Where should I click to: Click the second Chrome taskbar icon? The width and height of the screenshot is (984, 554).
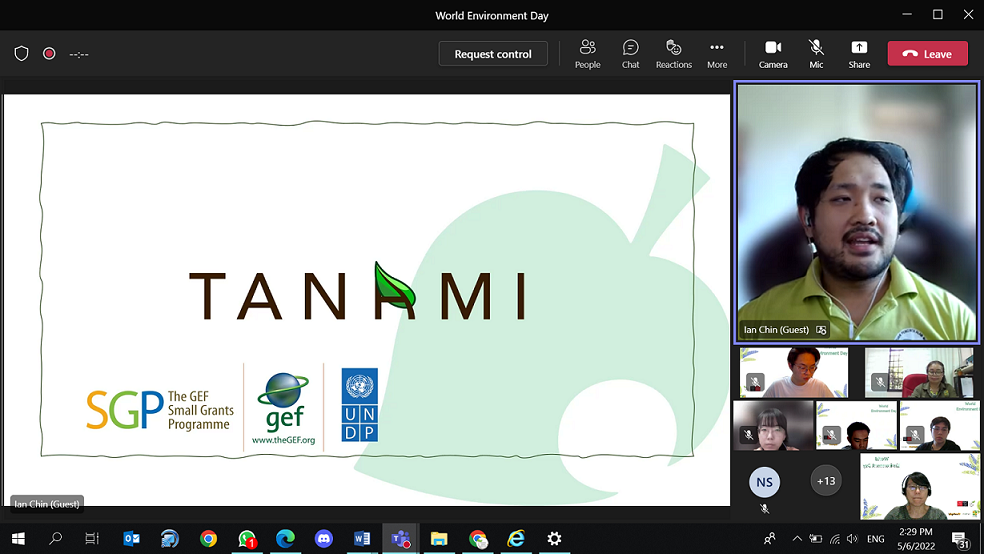click(478, 538)
